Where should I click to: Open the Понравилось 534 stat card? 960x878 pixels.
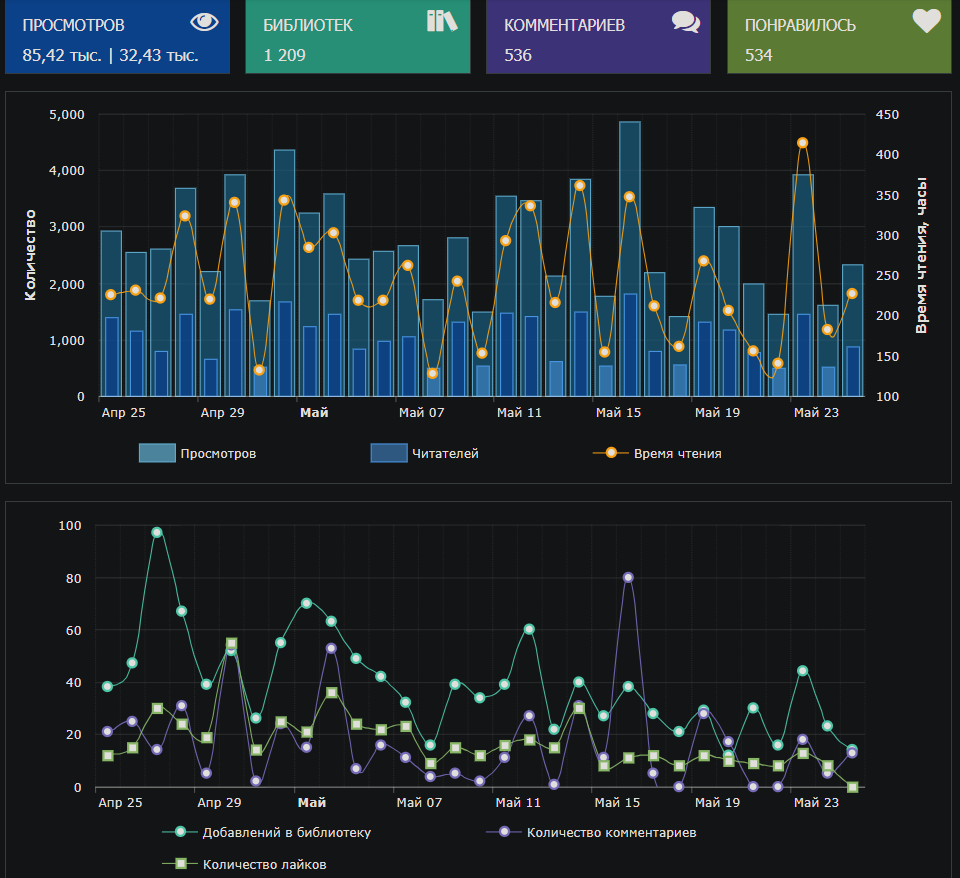coord(839,37)
